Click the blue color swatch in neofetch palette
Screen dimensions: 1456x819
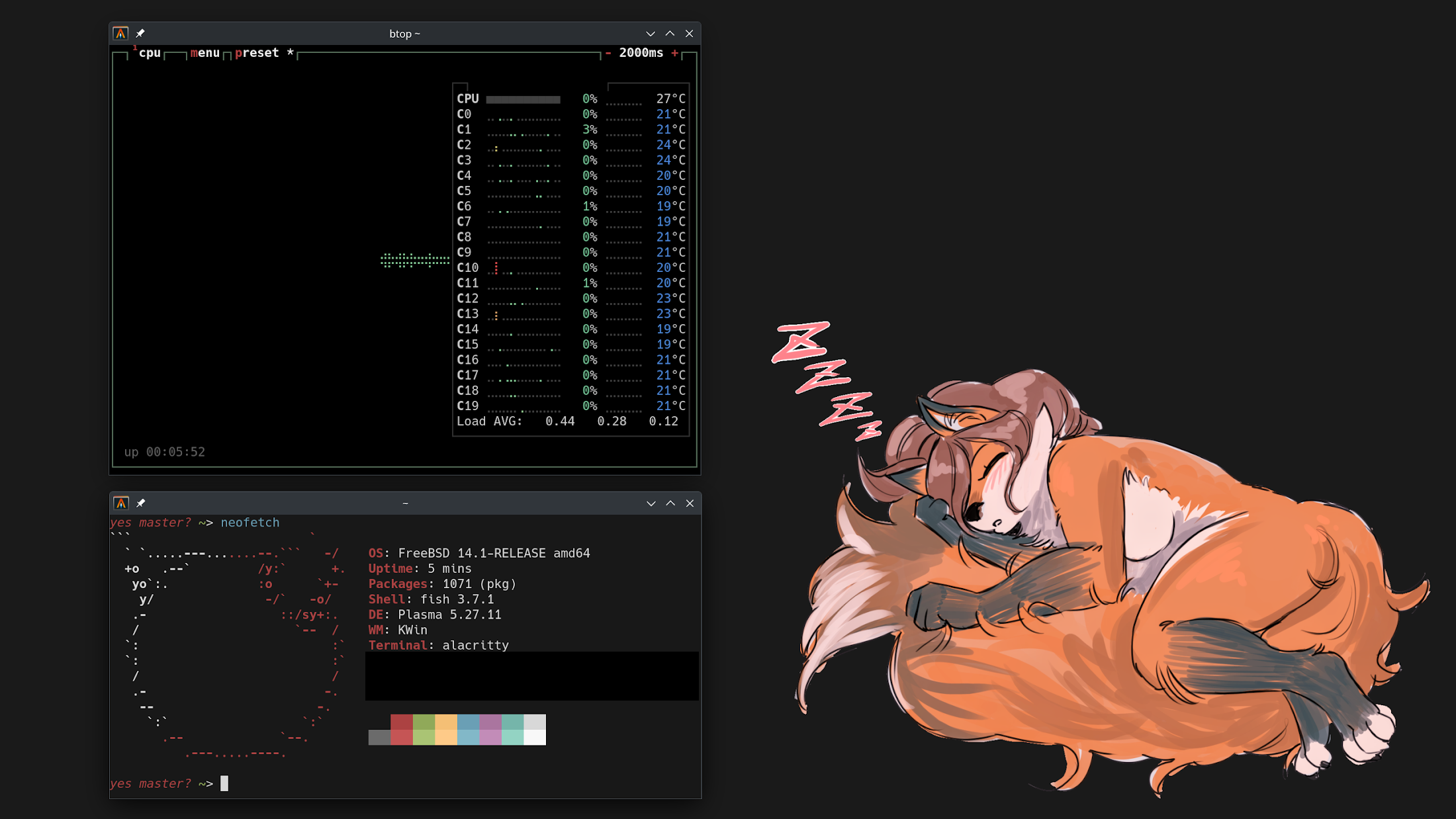[468, 730]
